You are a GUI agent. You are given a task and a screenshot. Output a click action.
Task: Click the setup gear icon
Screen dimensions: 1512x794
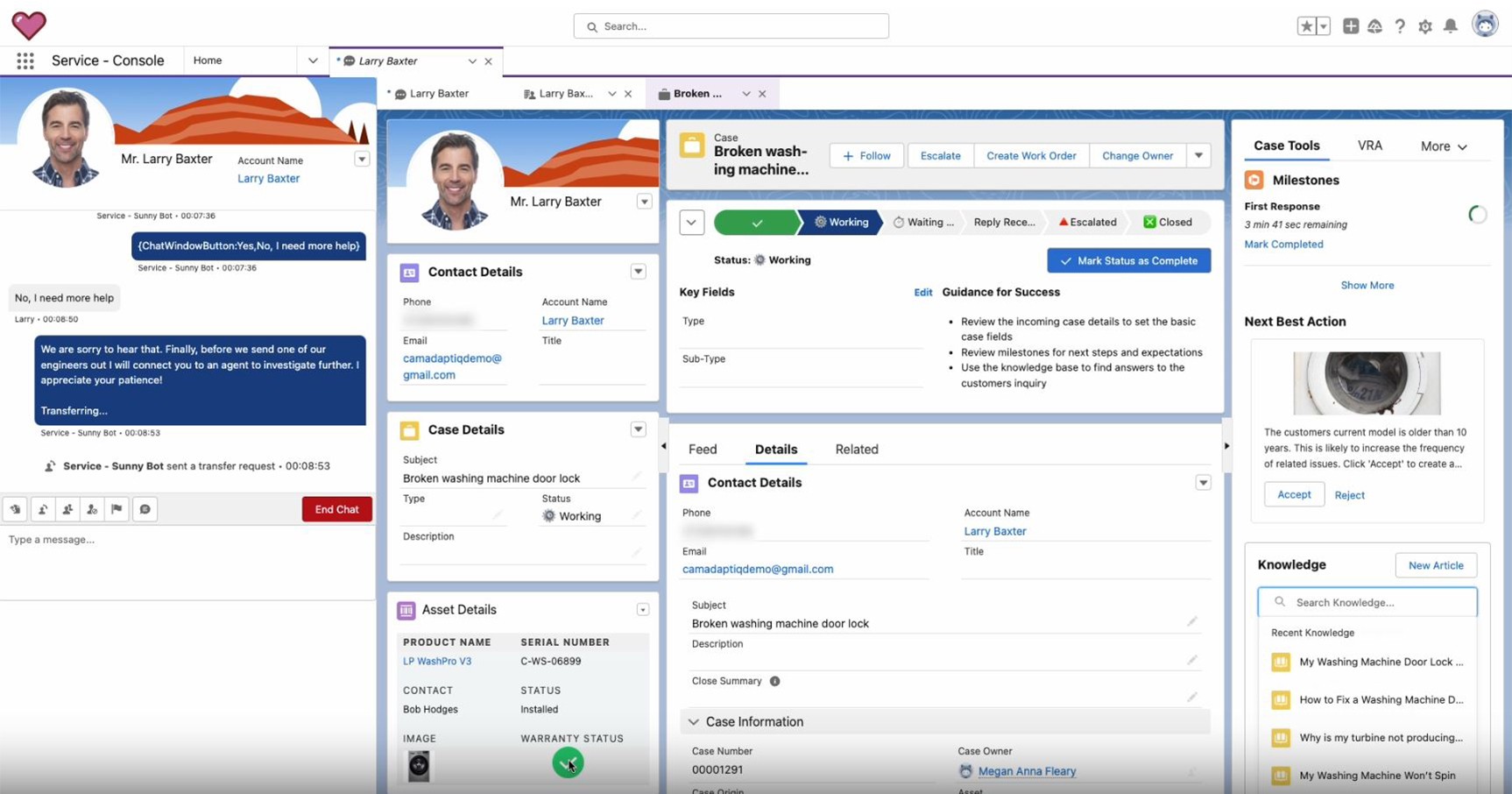tap(1425, 26)
